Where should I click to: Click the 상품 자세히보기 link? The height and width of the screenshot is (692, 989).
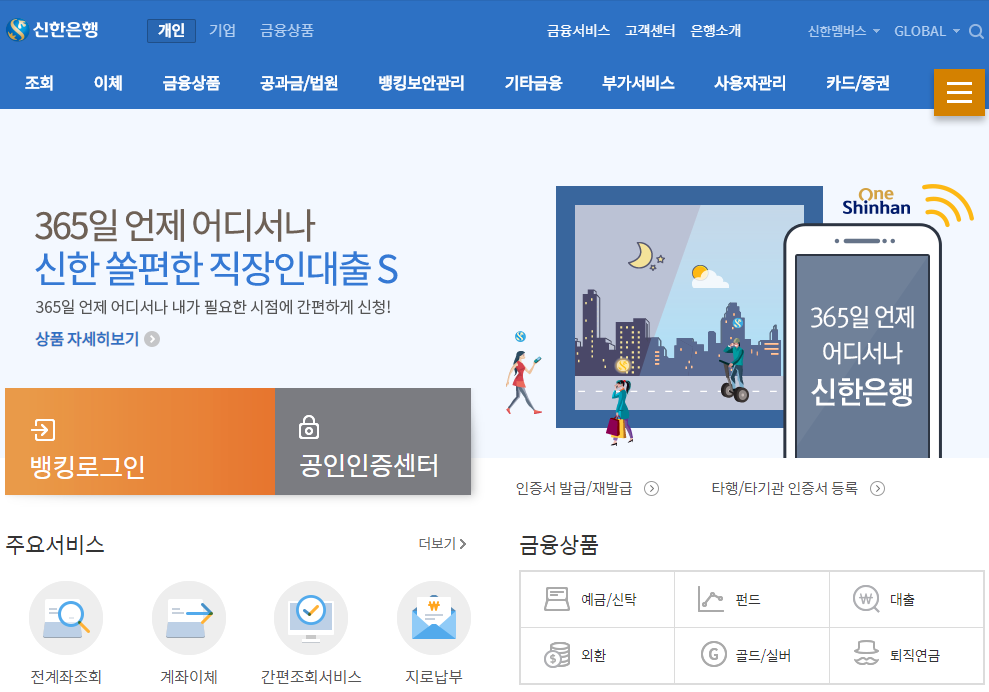[x=87, y=339]
